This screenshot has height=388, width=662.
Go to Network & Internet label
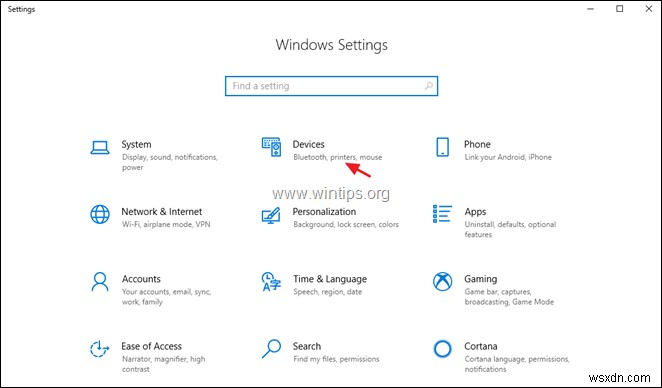tap(162, 212)
